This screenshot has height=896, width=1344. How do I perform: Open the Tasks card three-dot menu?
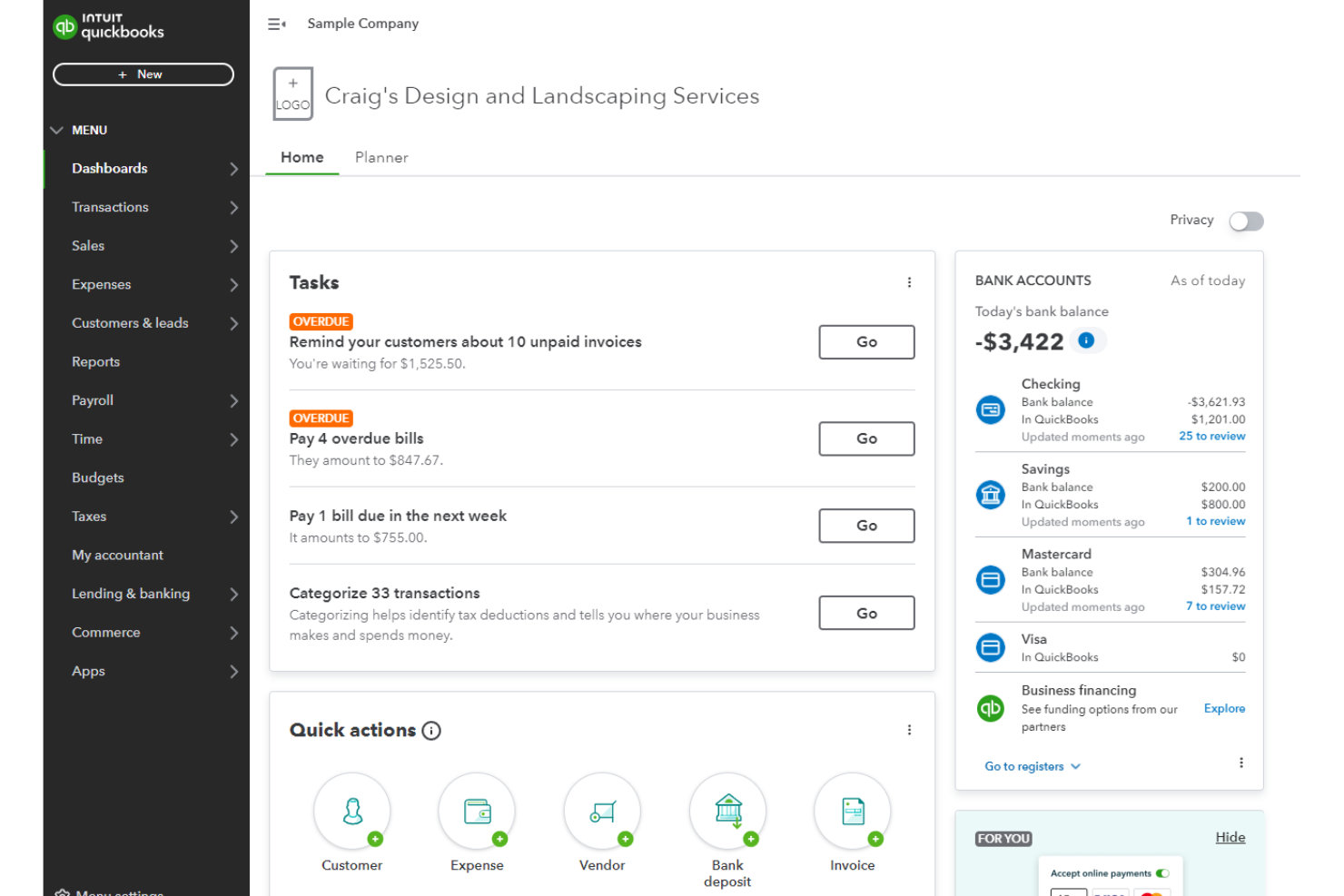(x=909, y=282)
